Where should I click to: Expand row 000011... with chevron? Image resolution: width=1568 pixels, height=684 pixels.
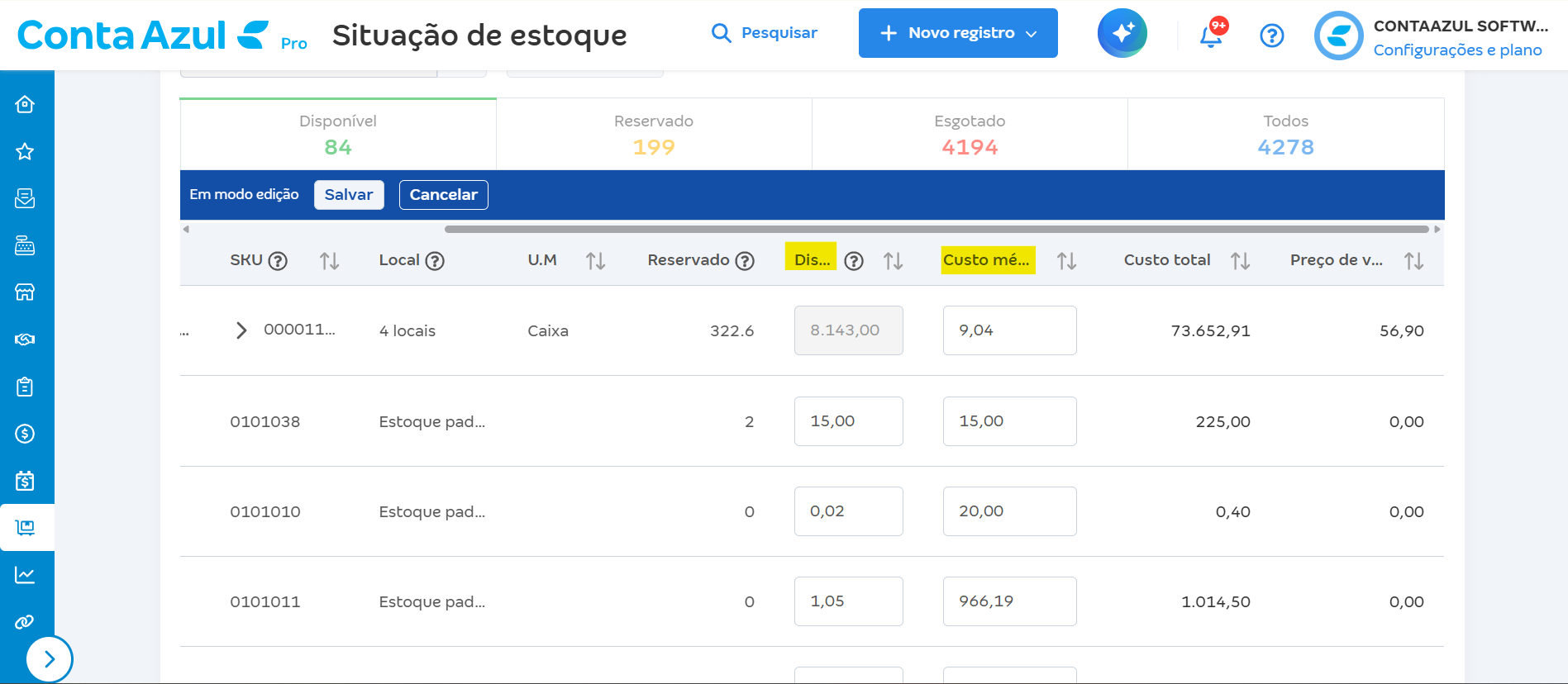(x=241, y=330)
